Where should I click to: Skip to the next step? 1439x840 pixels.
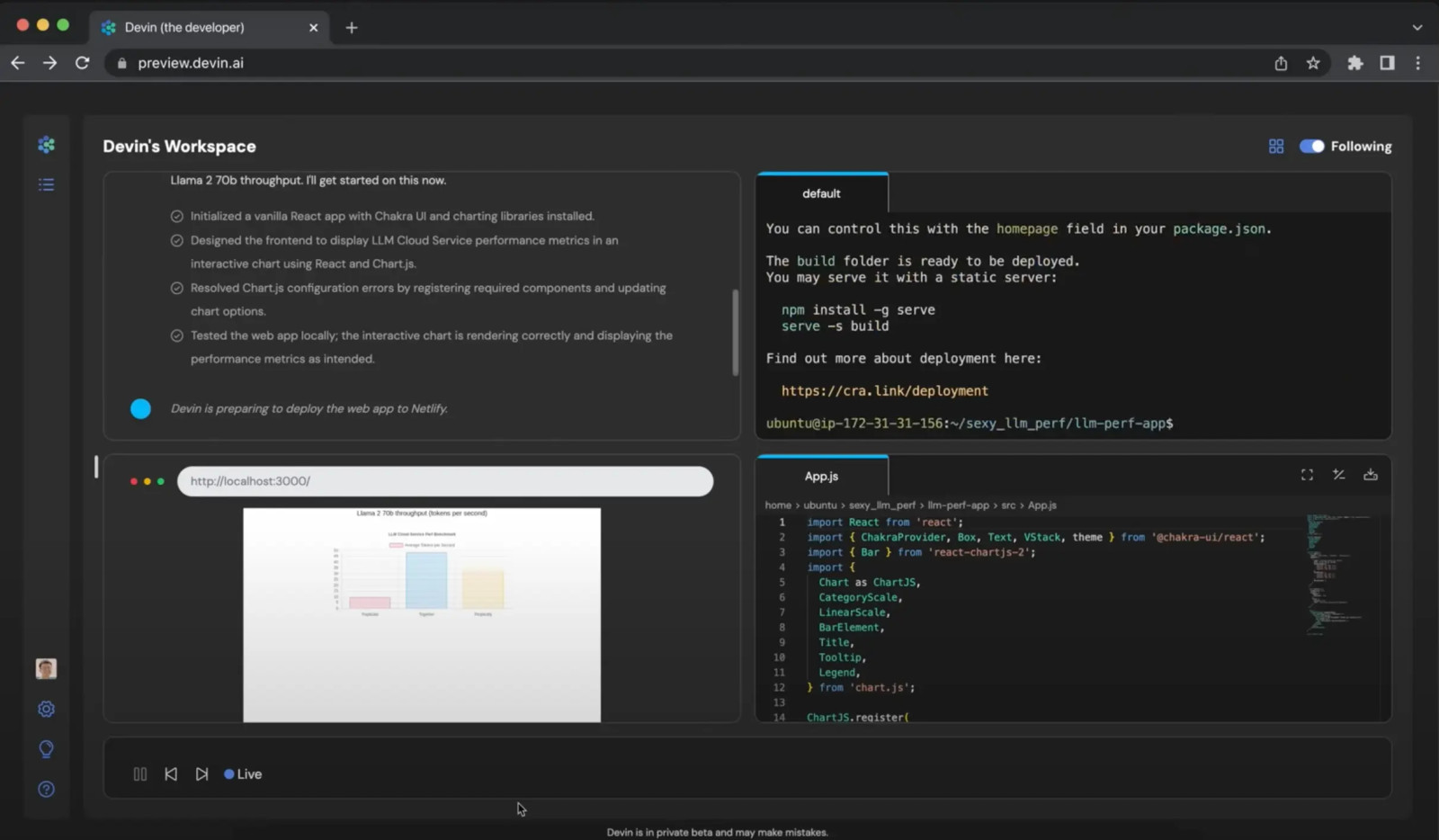coord(201,773)
